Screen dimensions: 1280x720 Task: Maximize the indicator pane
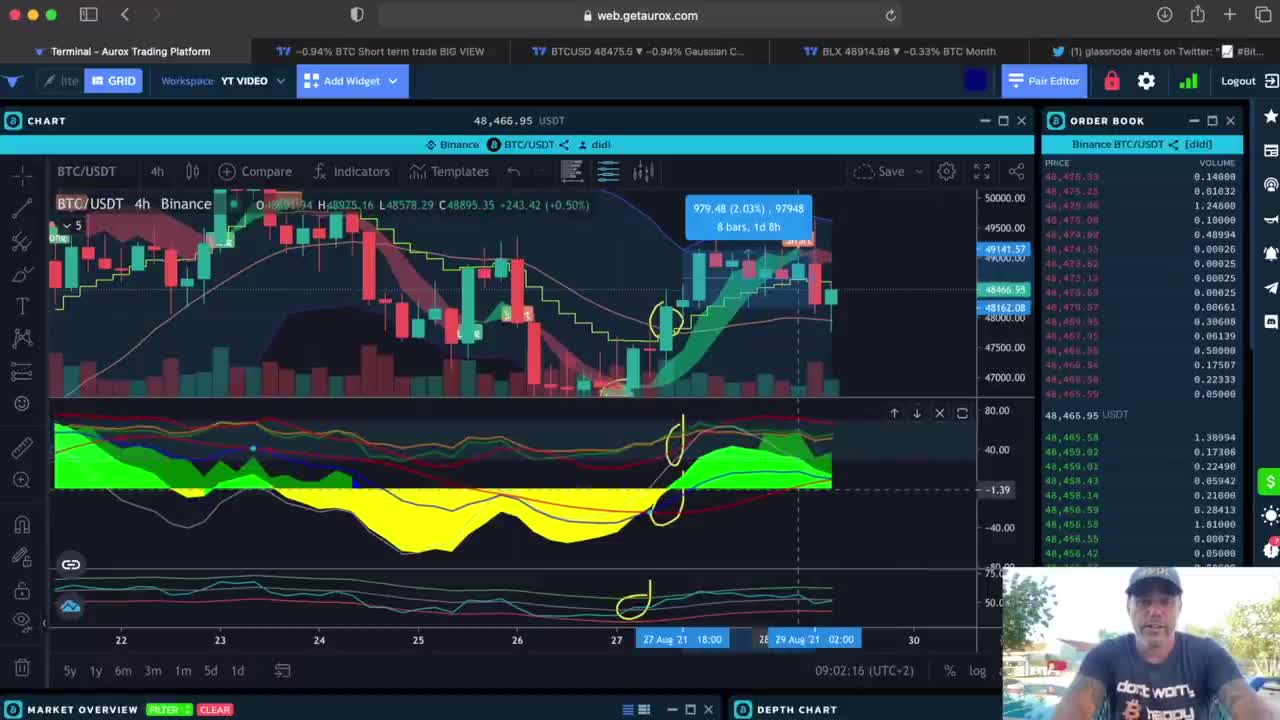point(962,413)
